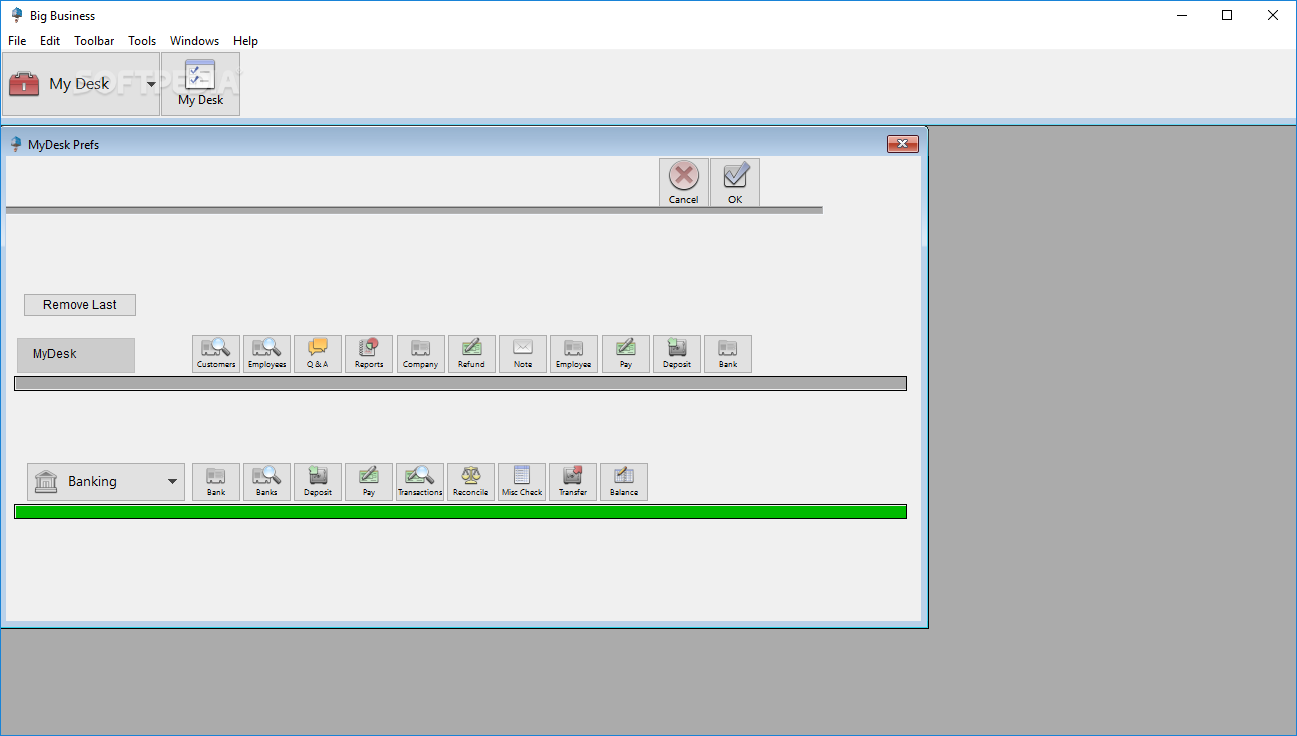Screen dimensions: 1297x736
Task: Select the Employees search icon
Action: (267, 354)
